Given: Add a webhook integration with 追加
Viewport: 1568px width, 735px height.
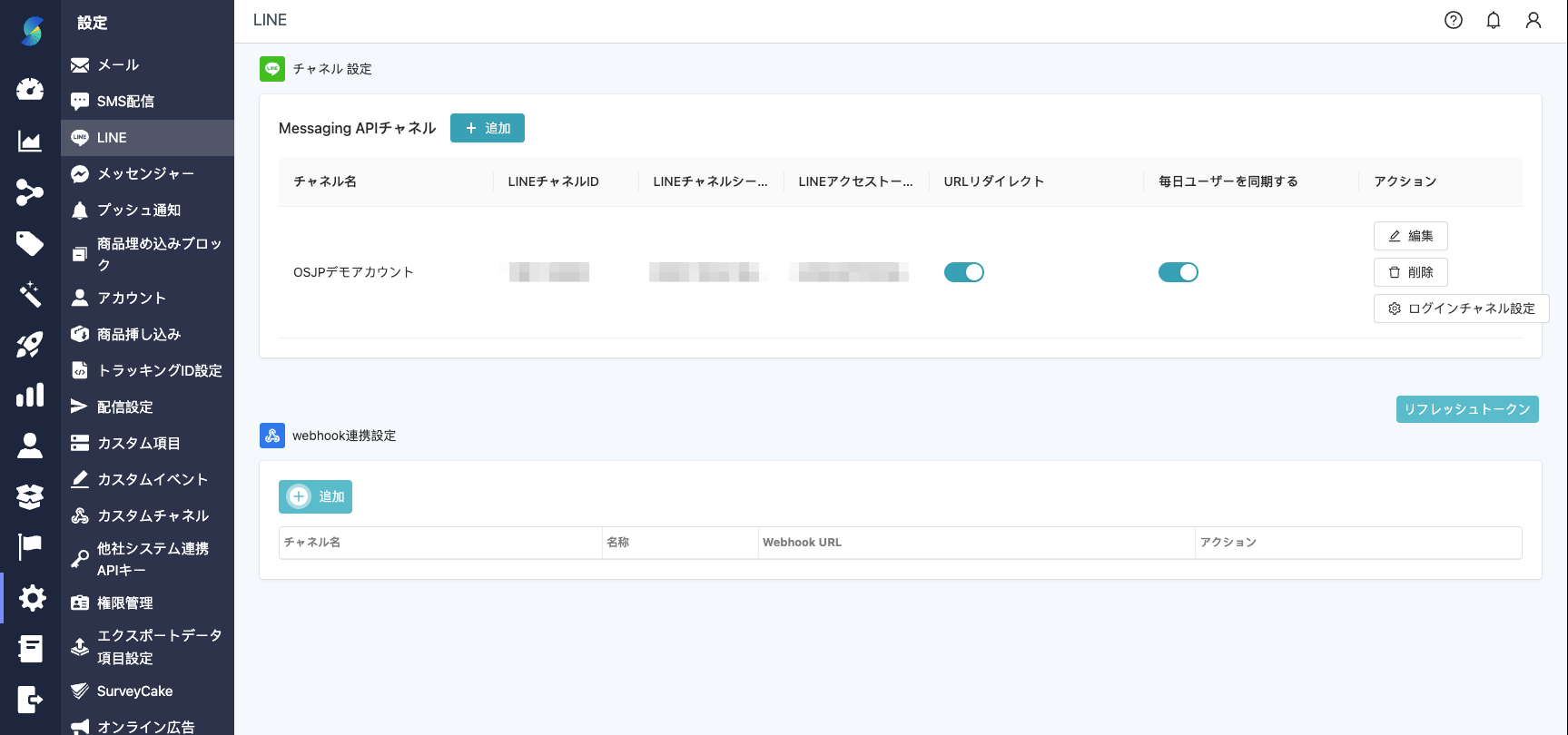Looking at the screenshot, I should click(315, 496).
